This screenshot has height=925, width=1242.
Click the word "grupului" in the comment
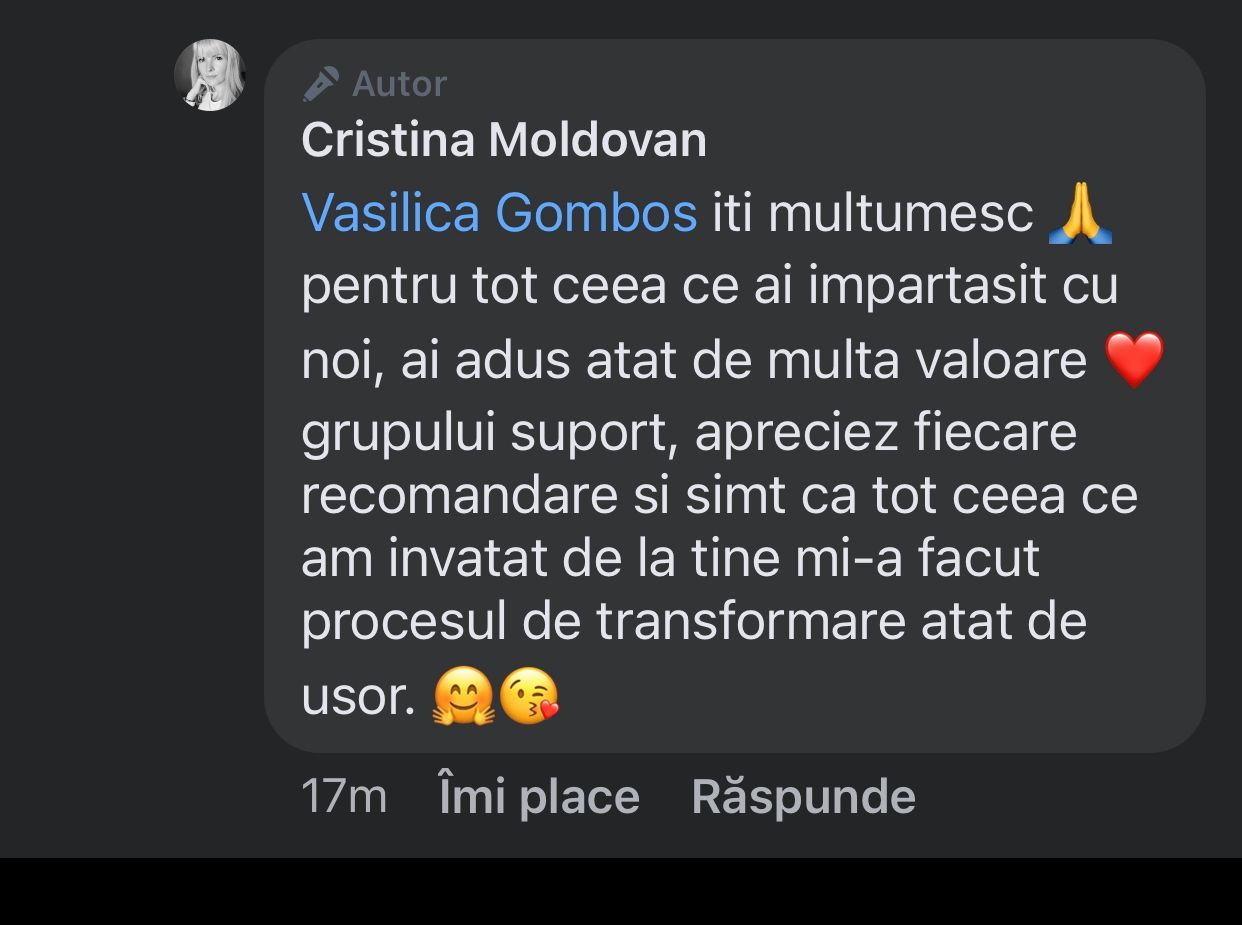(396, 433)
